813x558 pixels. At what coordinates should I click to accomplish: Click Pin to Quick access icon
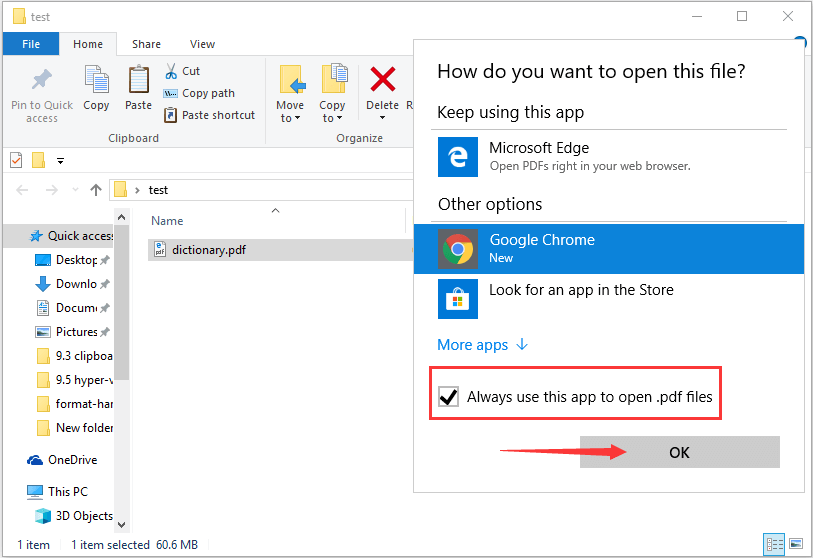(x=42, y=80)
